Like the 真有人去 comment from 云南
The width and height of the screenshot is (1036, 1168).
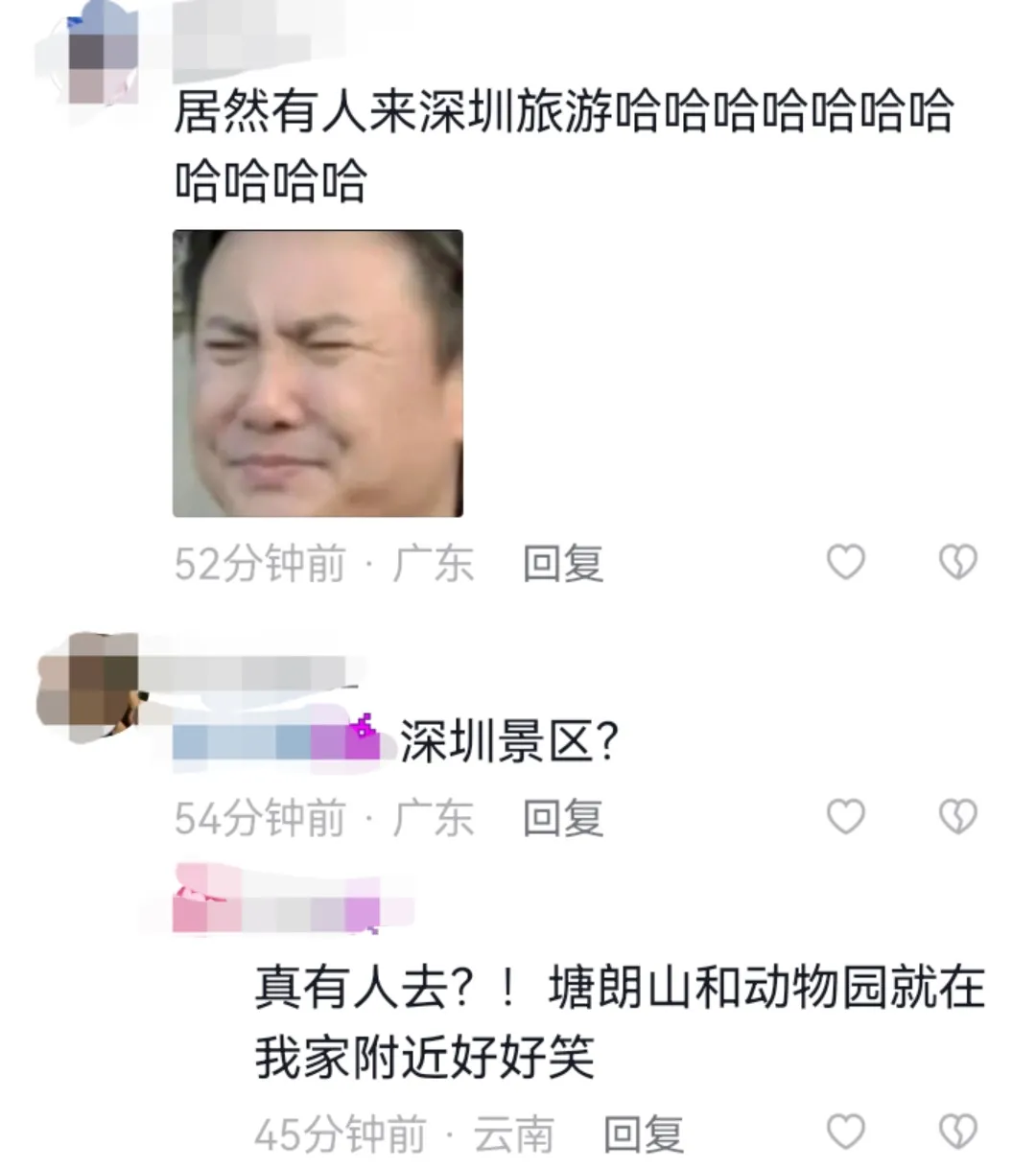(846, 1133)
